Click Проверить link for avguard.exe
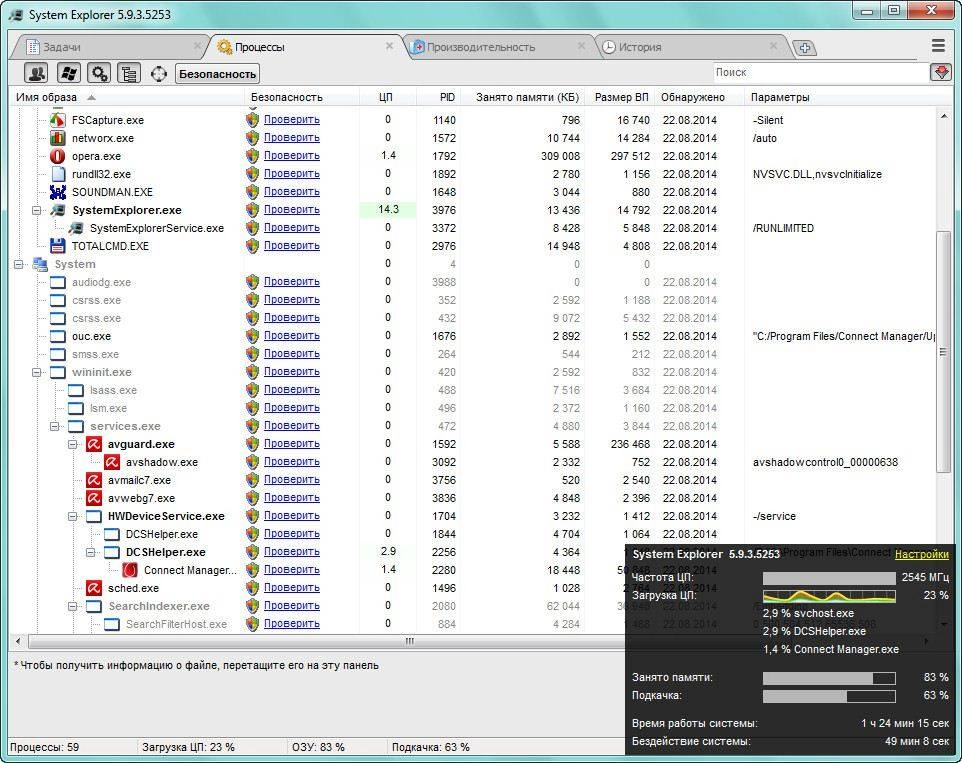Screen dimensions: 962x763 point(291,443)
